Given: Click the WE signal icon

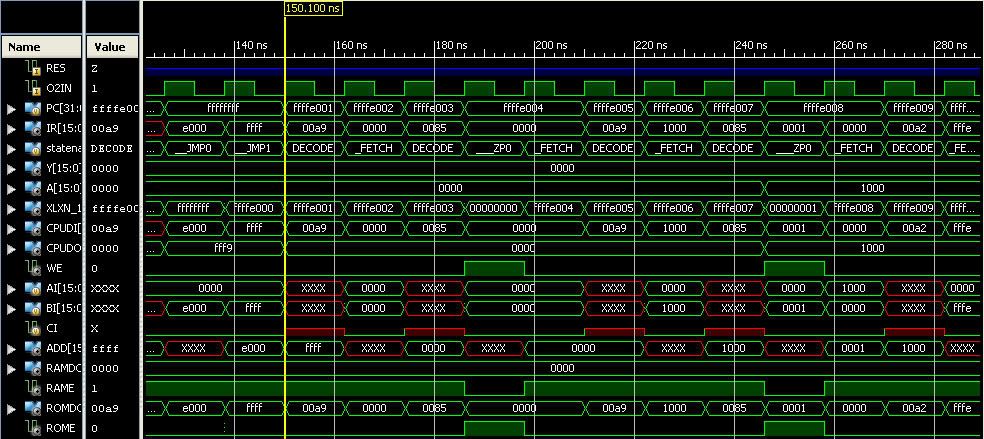Looking at the screenshot, I should 31,268.
